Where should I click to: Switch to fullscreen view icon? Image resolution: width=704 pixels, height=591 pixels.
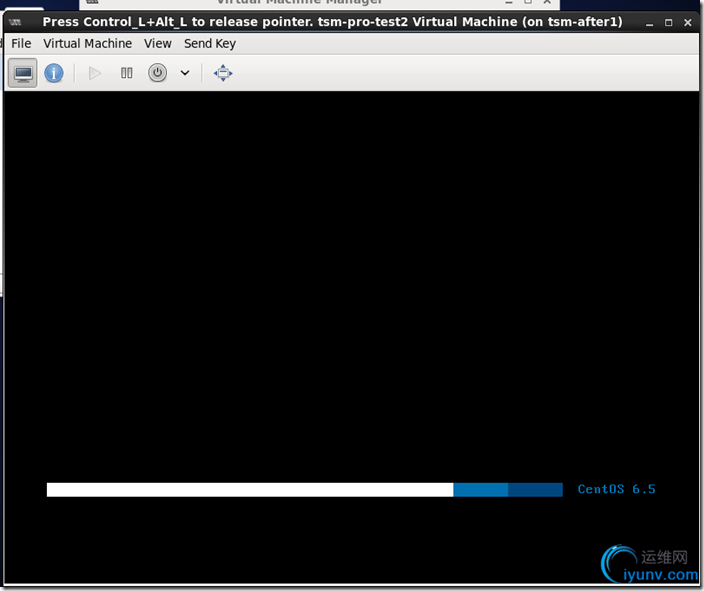(x=223, y=73)
